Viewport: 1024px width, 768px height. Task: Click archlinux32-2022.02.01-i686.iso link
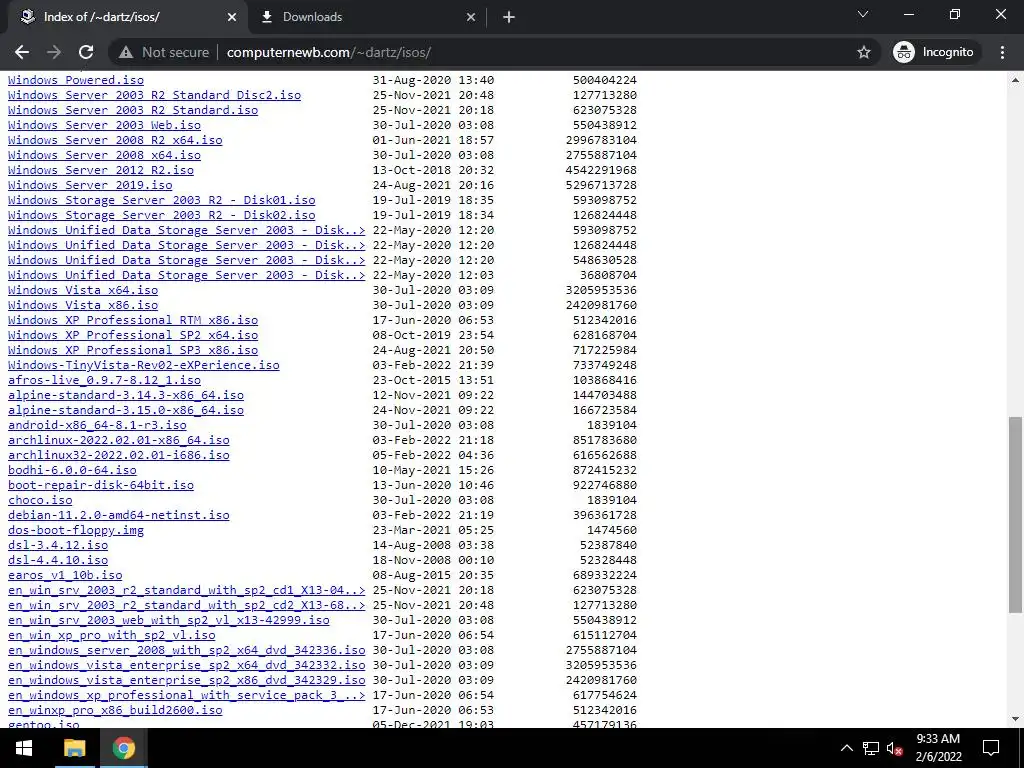pyautogui.click(x=119, y=455)
